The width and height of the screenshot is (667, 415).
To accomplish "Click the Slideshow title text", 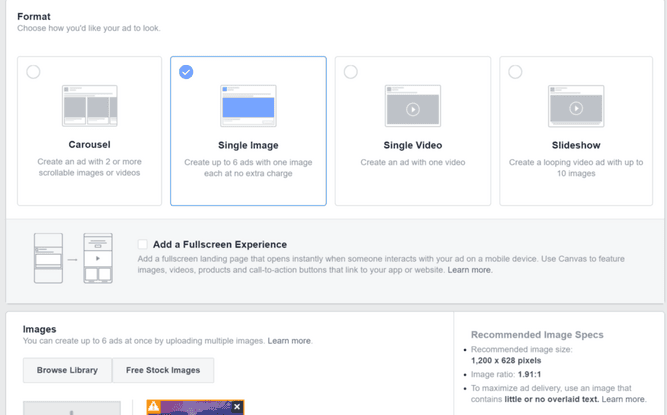I will click(576, 145).
